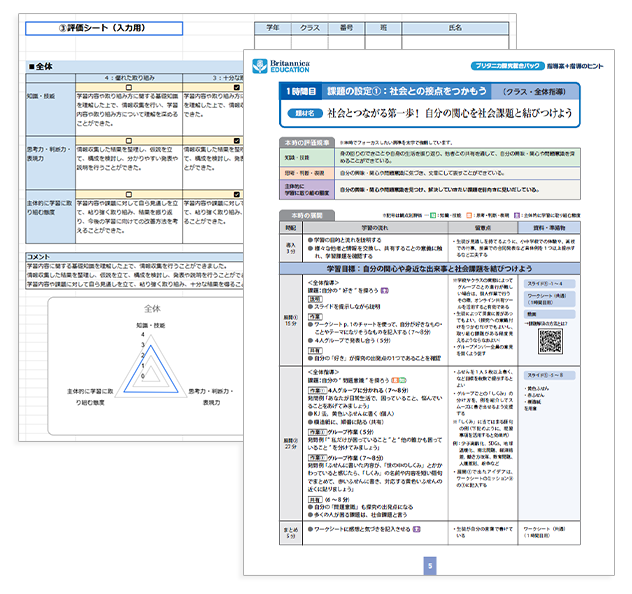
Task: Select the 本時の展開 section header
Action: tap(305, 215)
